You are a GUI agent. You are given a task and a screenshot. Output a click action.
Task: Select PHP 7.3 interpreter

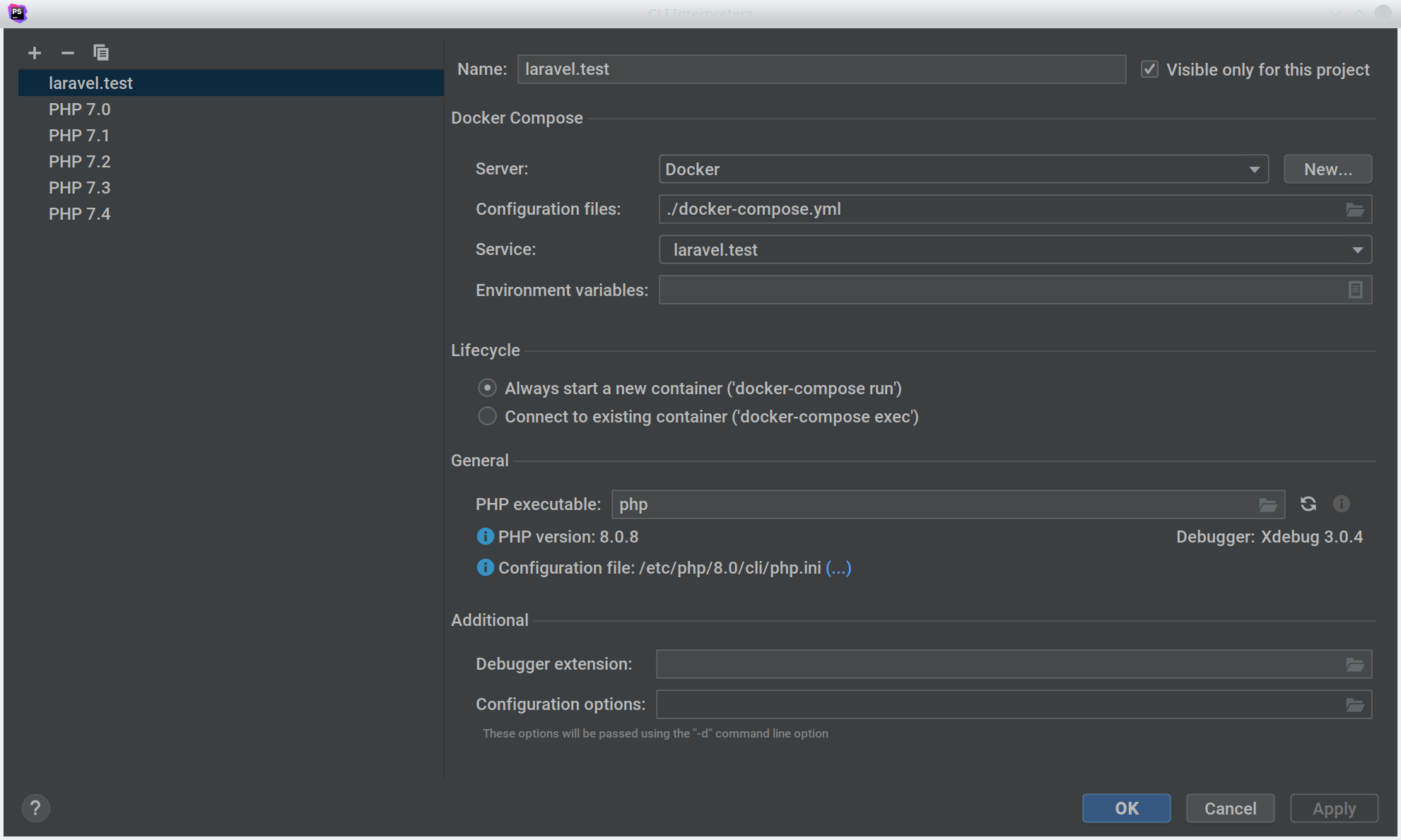(x=230, y=188)
